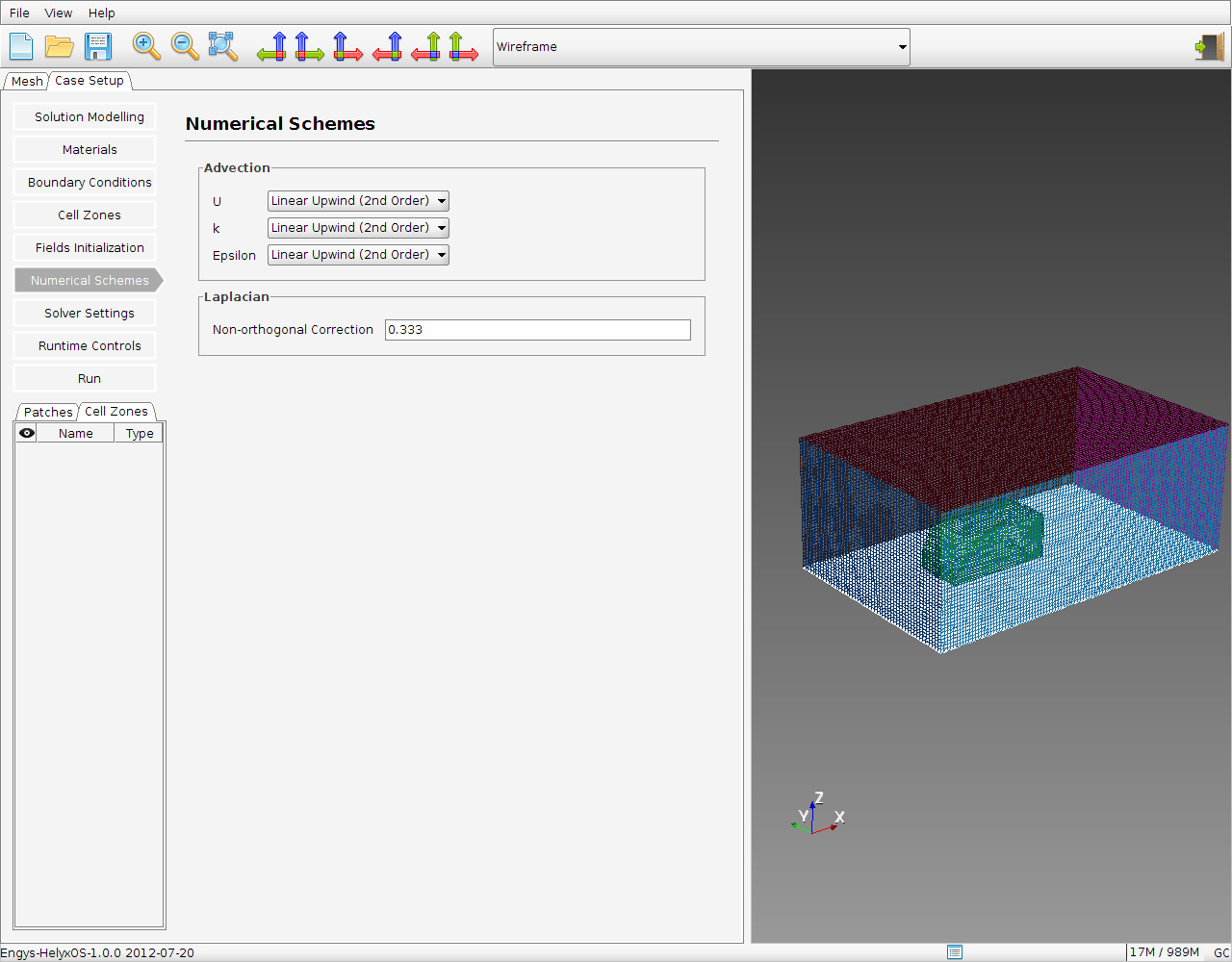This screenshot has height=962, width=1232.
Task: Set view: red right arrow, green up
Action: point(464,46)
